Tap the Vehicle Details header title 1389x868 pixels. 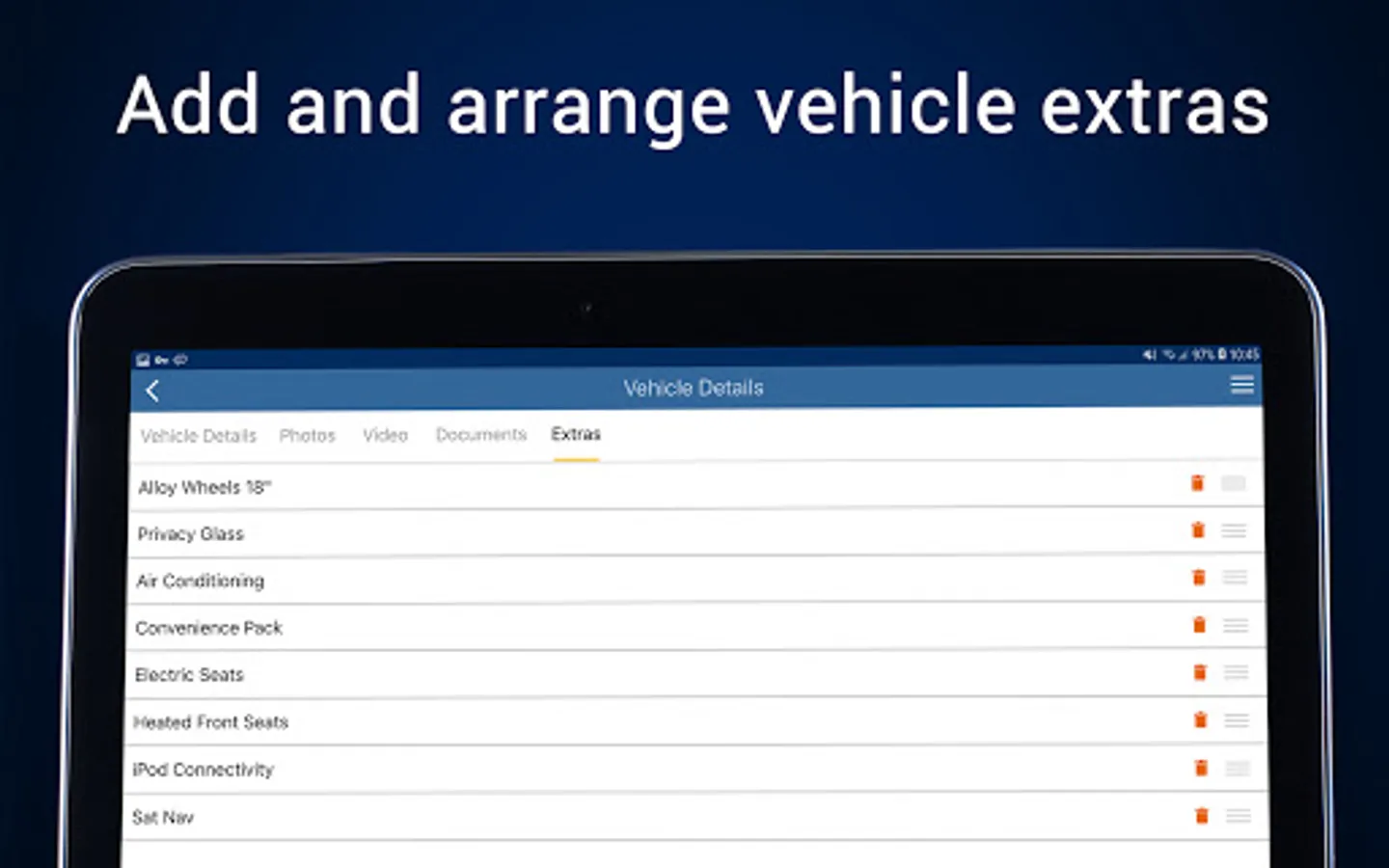coord(694,388)
